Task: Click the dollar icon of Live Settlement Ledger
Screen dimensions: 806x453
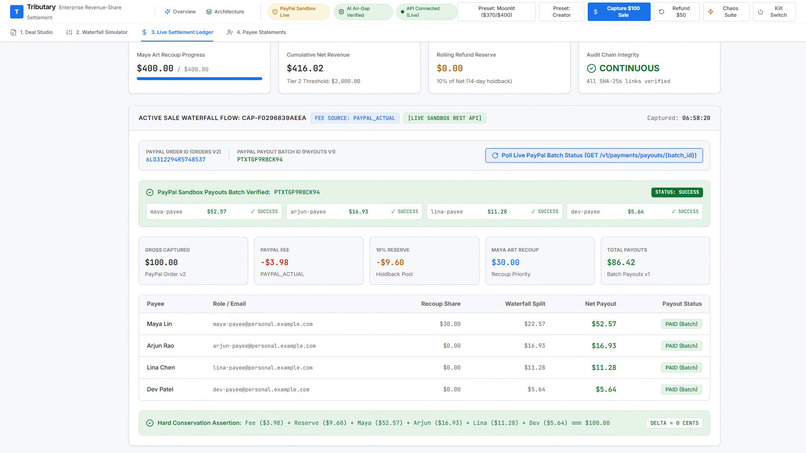Action: (x=144, y=32)
